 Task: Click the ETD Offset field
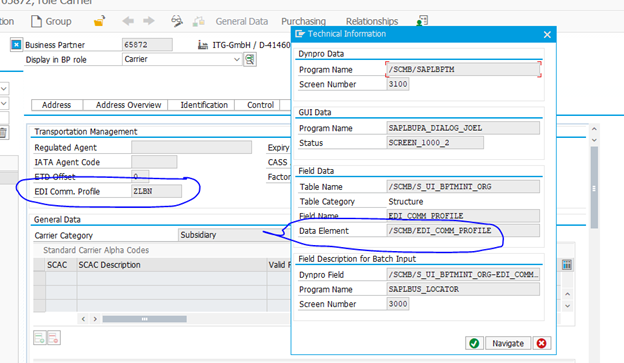pos(140,176)
